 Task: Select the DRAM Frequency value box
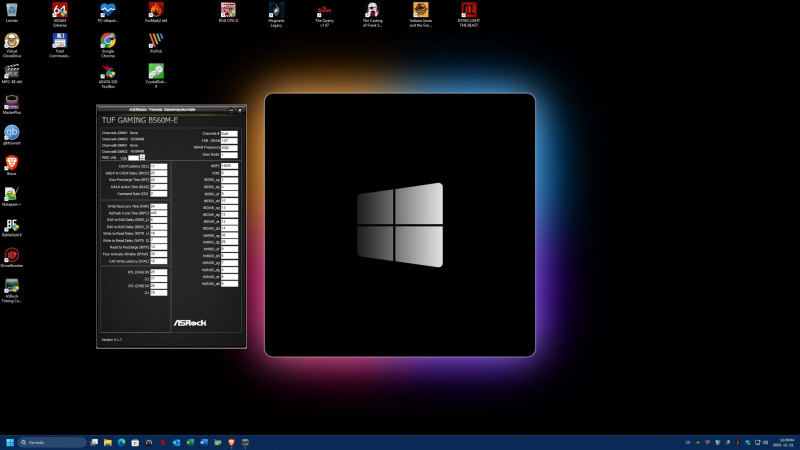pos(229,147)
